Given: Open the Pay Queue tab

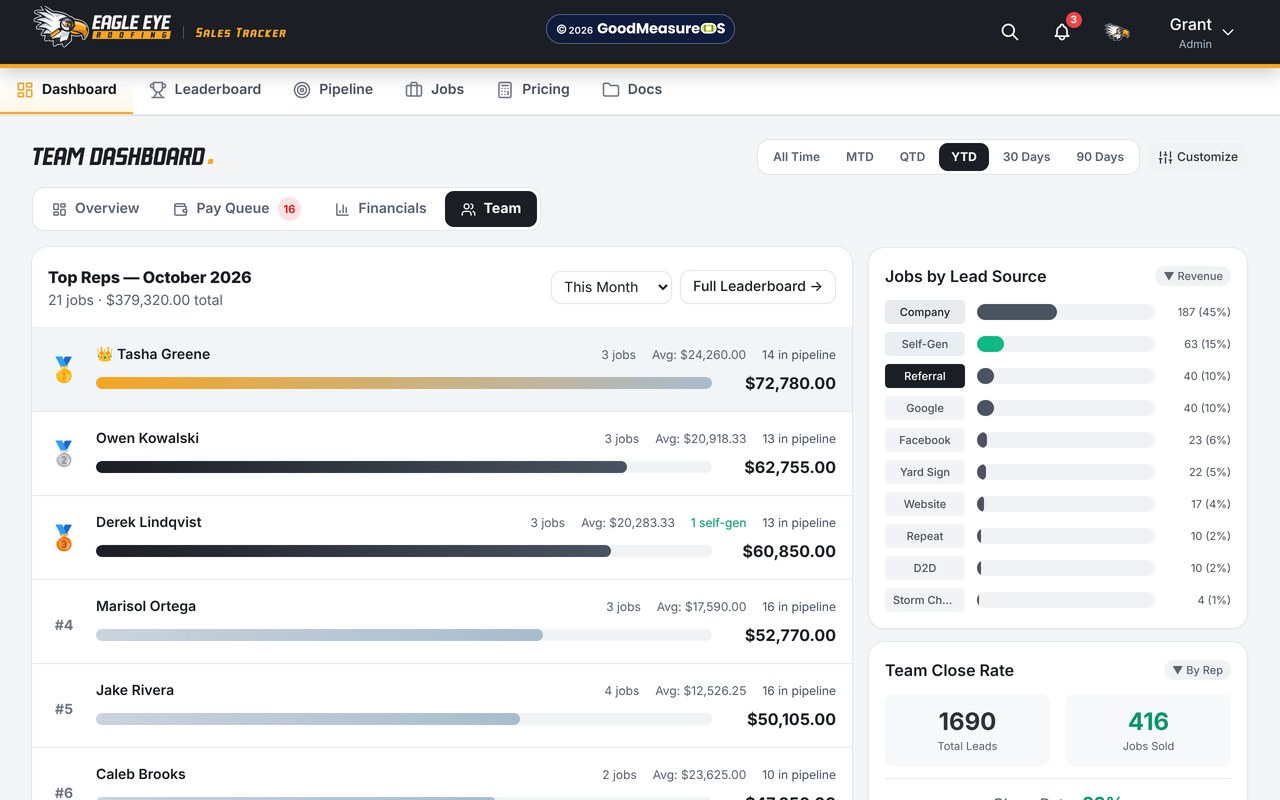Looking at the screenshot, I should tap(237, 209).
